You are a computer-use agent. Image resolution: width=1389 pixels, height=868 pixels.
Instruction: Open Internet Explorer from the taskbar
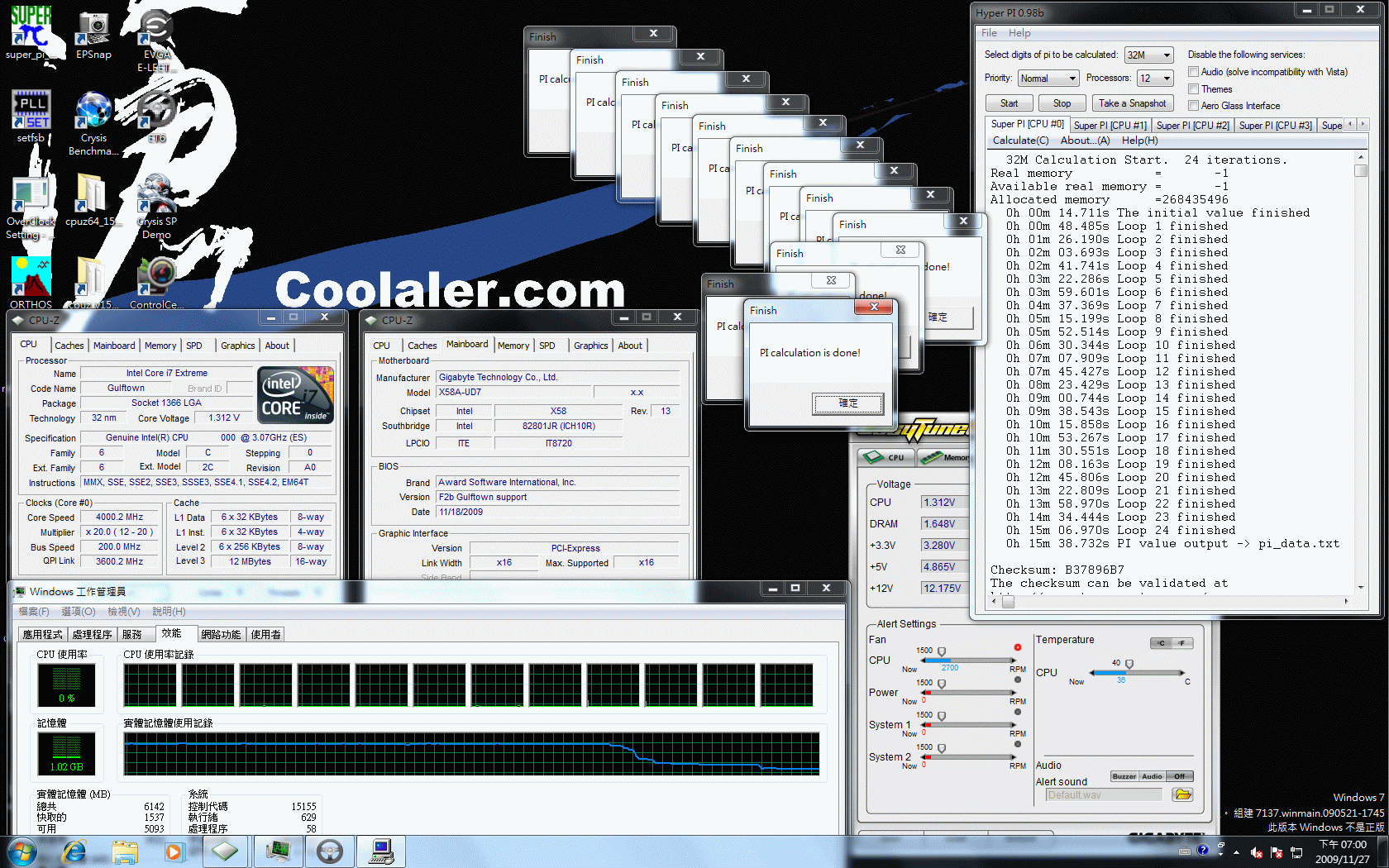tap(74, 851)
